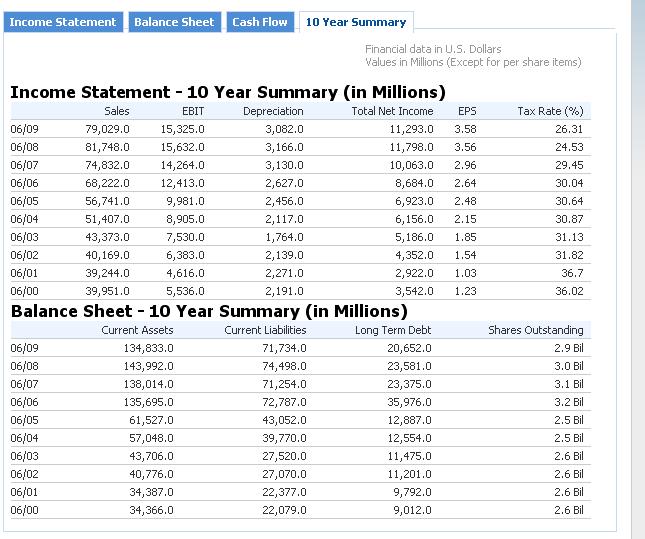The width and height of the screenshot is (645, 539).
Task: Select the Depreciation column header
Action: point(273,111)
